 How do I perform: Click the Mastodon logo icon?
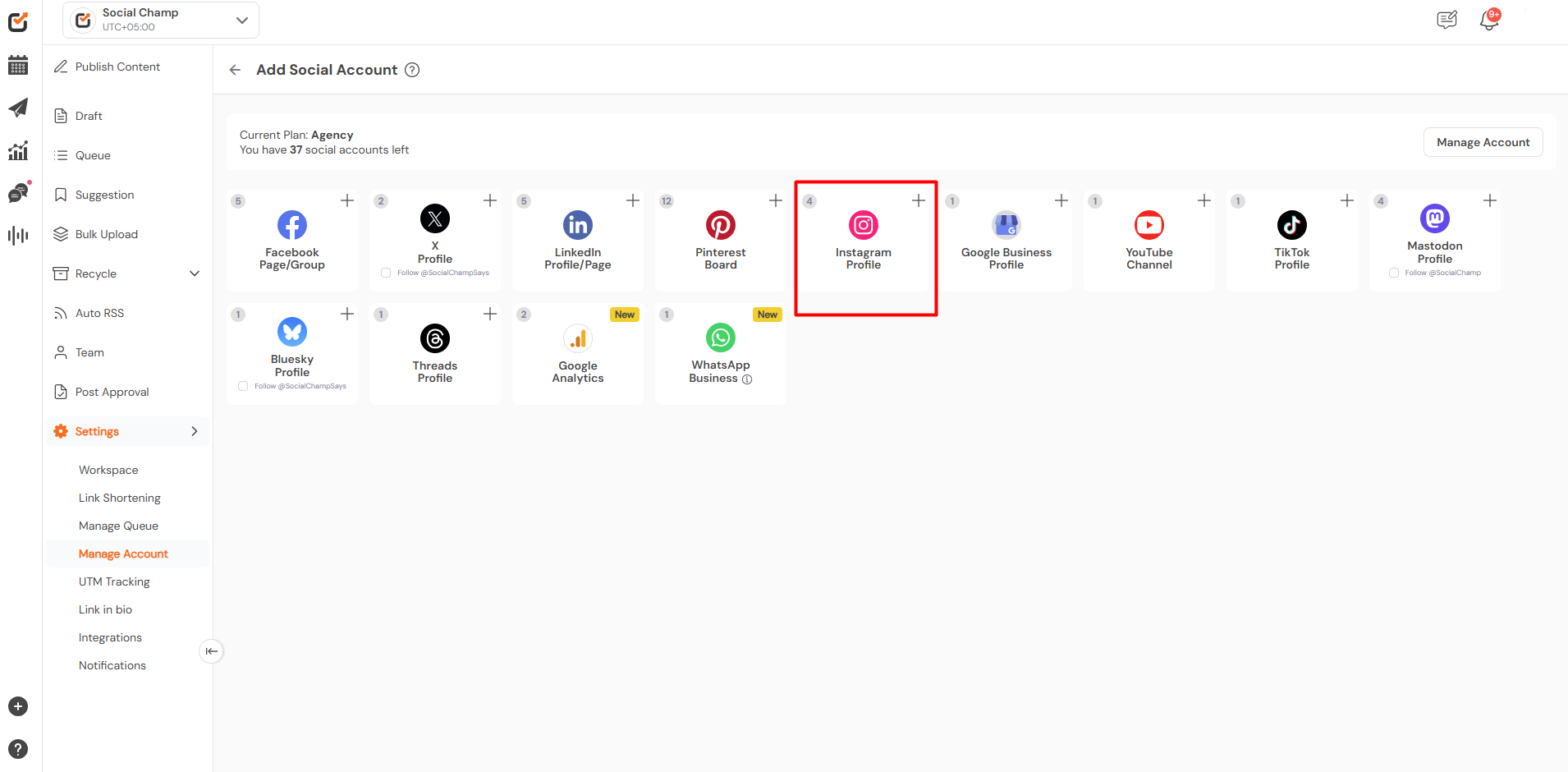coord(1435,218)
